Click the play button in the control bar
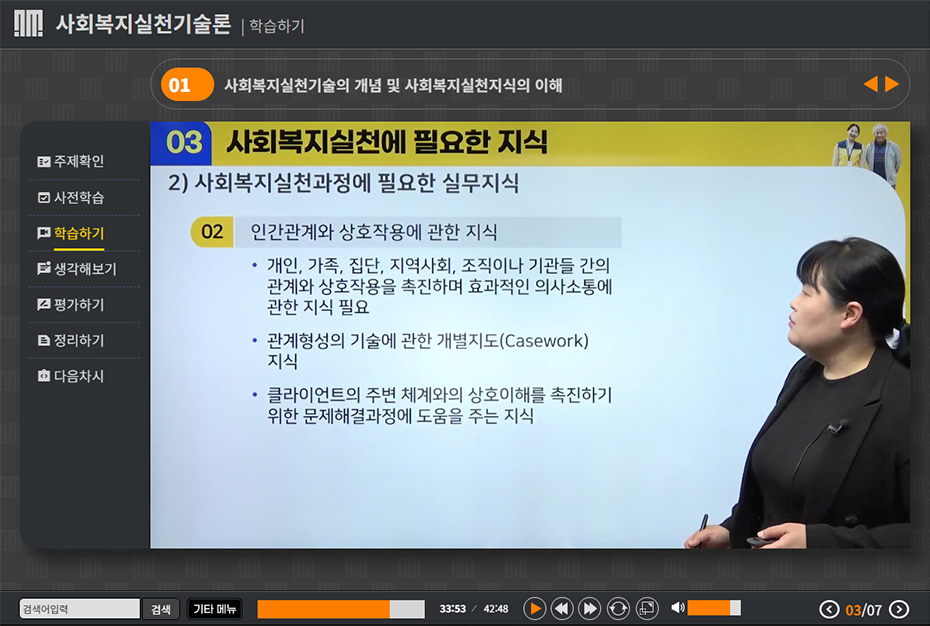This screenshot has height=626, width=930. click(535, 608)
